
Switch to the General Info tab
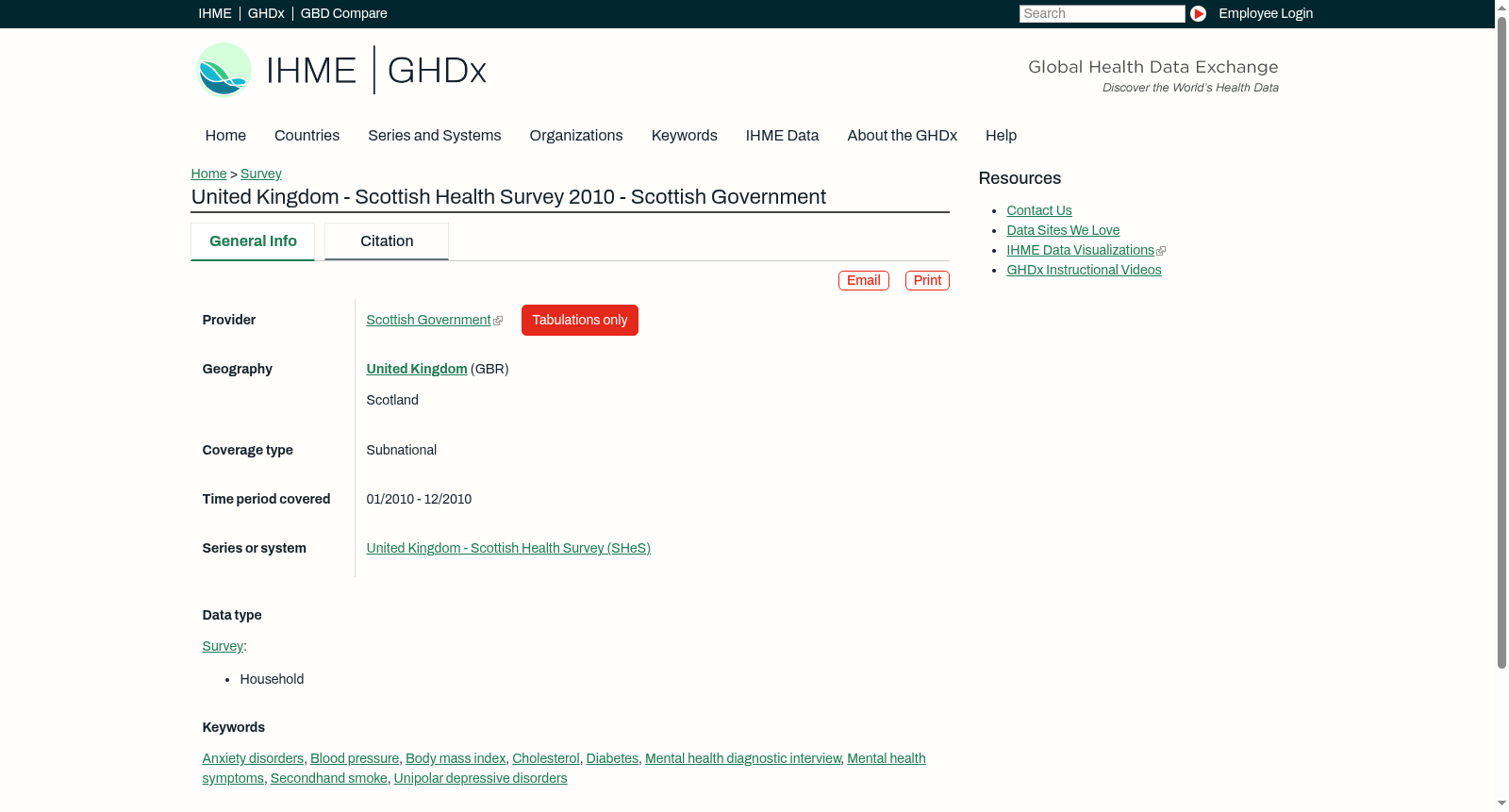(253, 241)
